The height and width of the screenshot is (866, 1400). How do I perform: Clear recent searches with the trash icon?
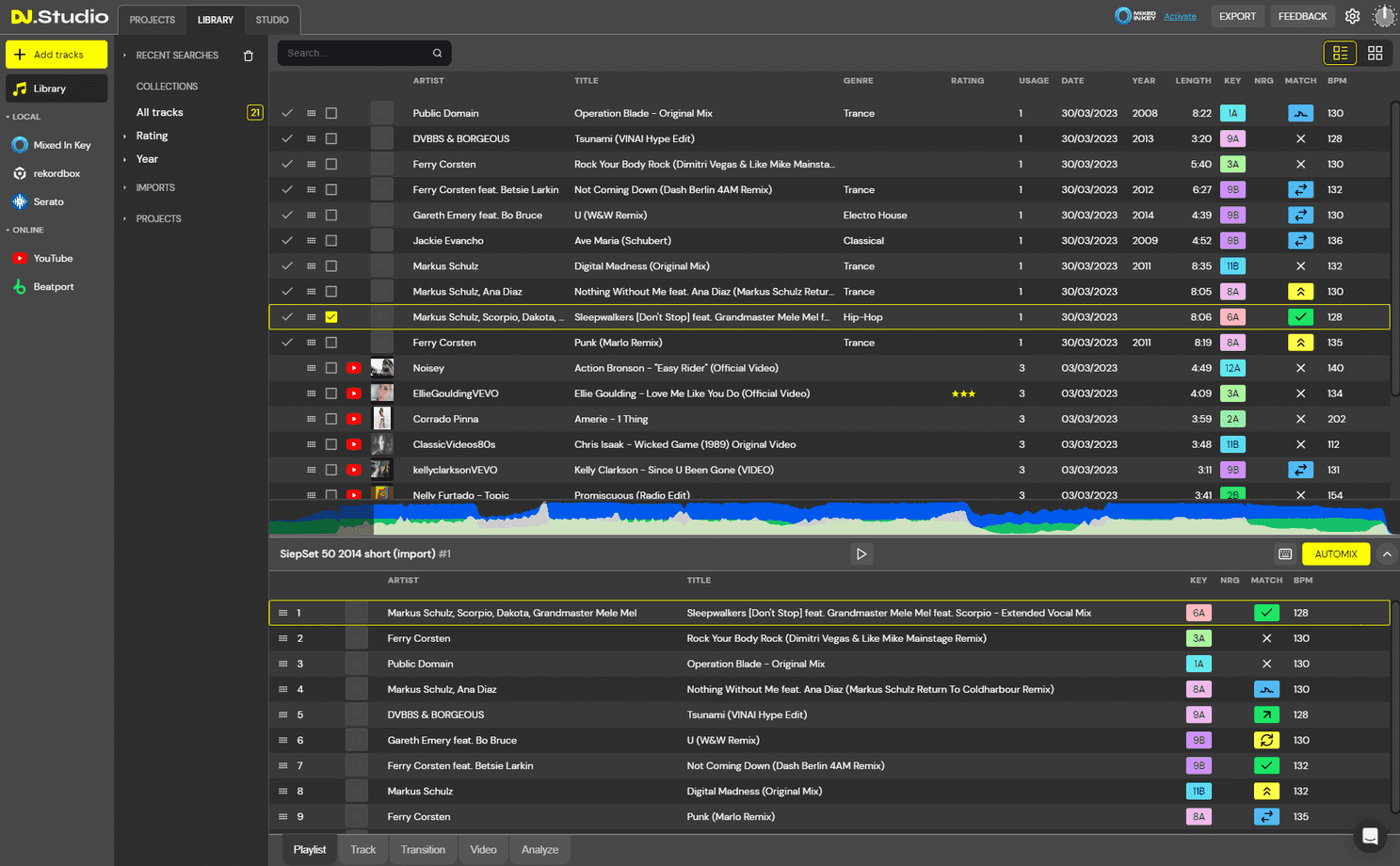pos(248,56)
